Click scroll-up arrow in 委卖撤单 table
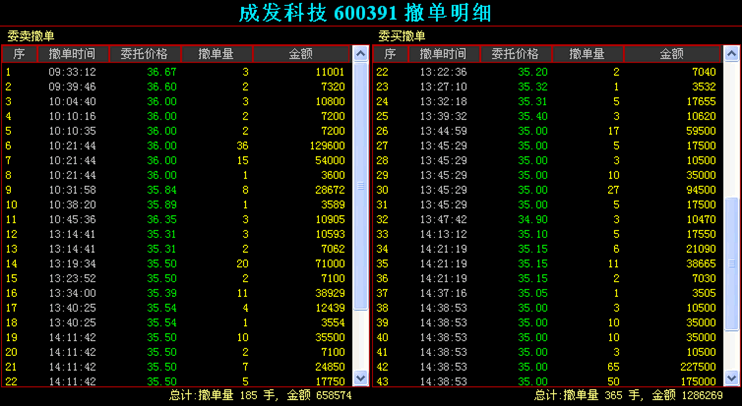742x408 pixels. pyautogui.click(x=361, y=53)
